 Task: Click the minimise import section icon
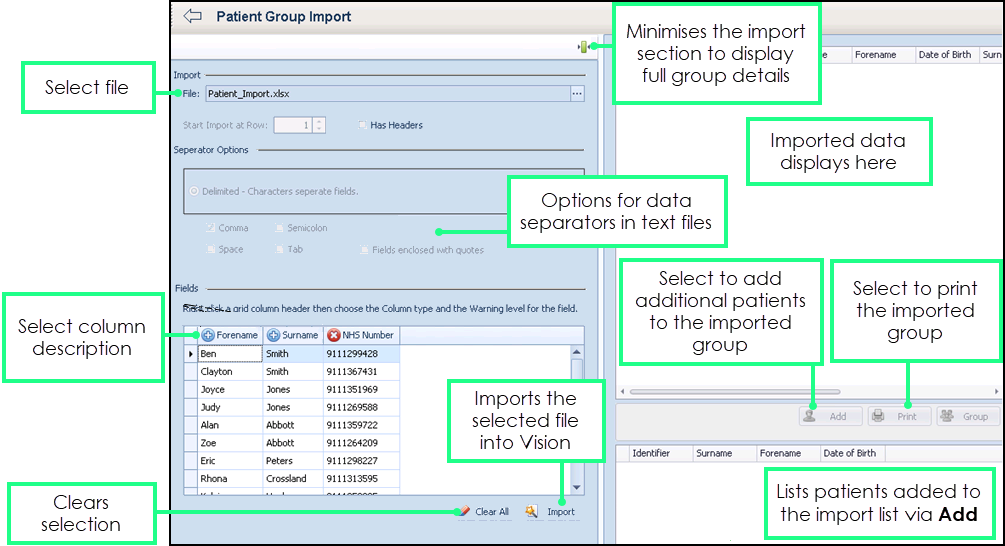click(582, 46)
